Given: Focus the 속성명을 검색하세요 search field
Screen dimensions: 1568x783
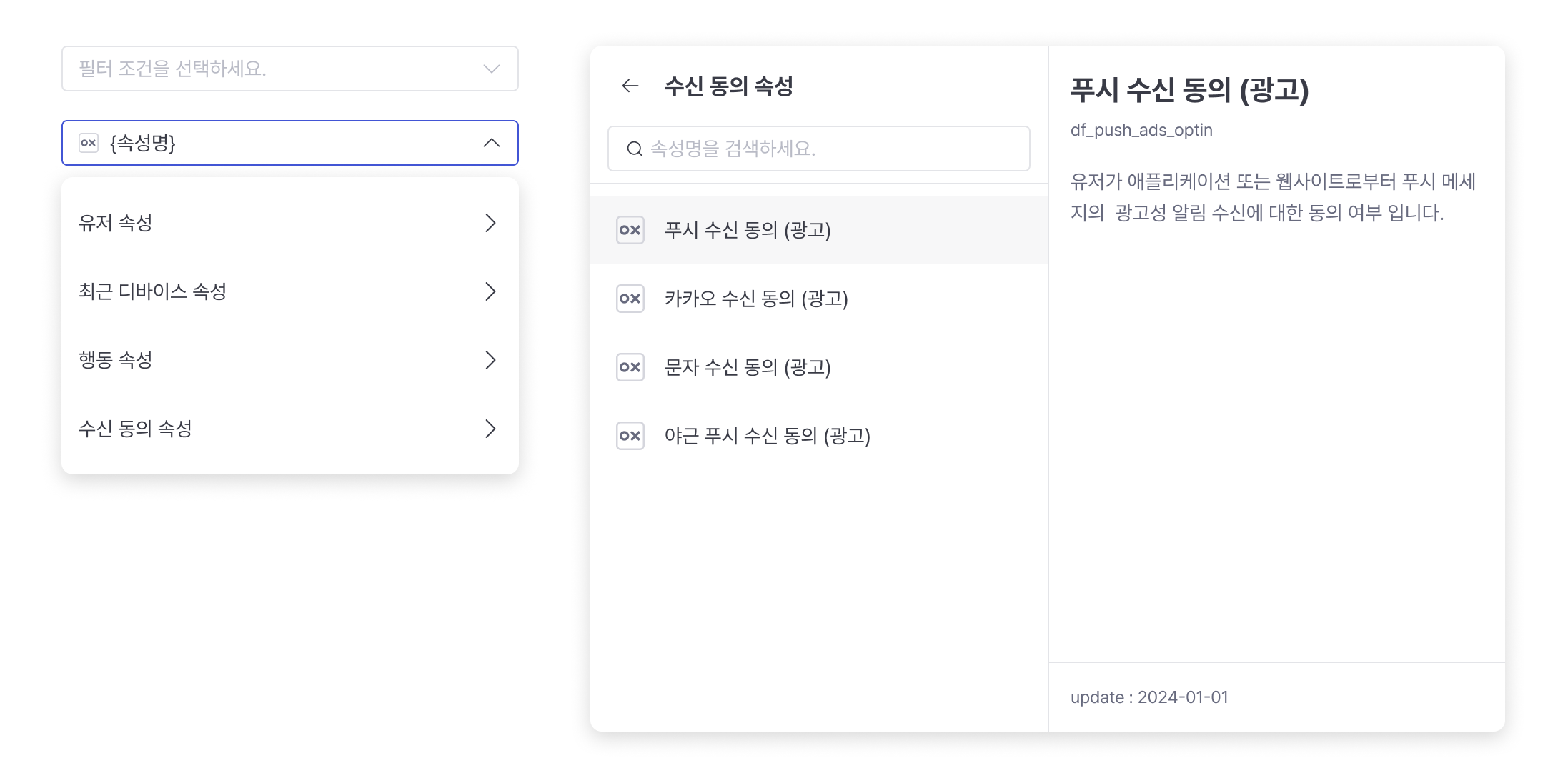Looking at the screenshot, I should [x=819, y=149].
